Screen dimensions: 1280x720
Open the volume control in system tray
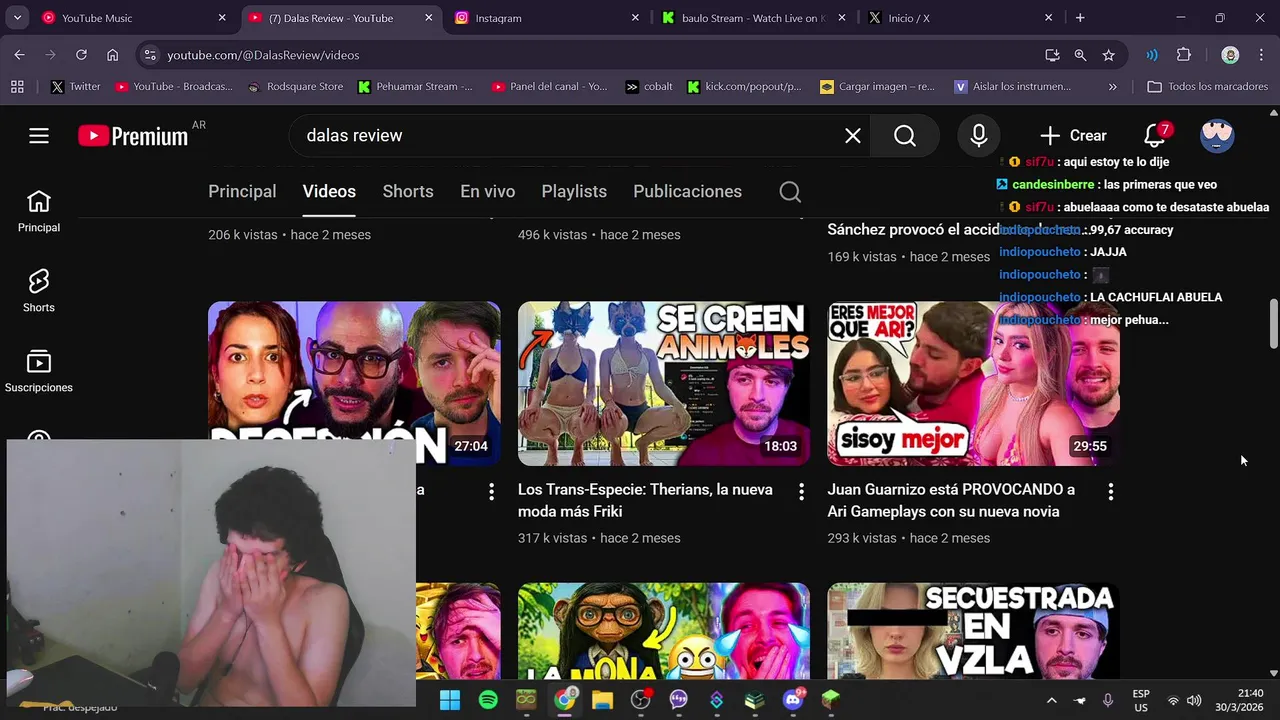[1194, 700]
